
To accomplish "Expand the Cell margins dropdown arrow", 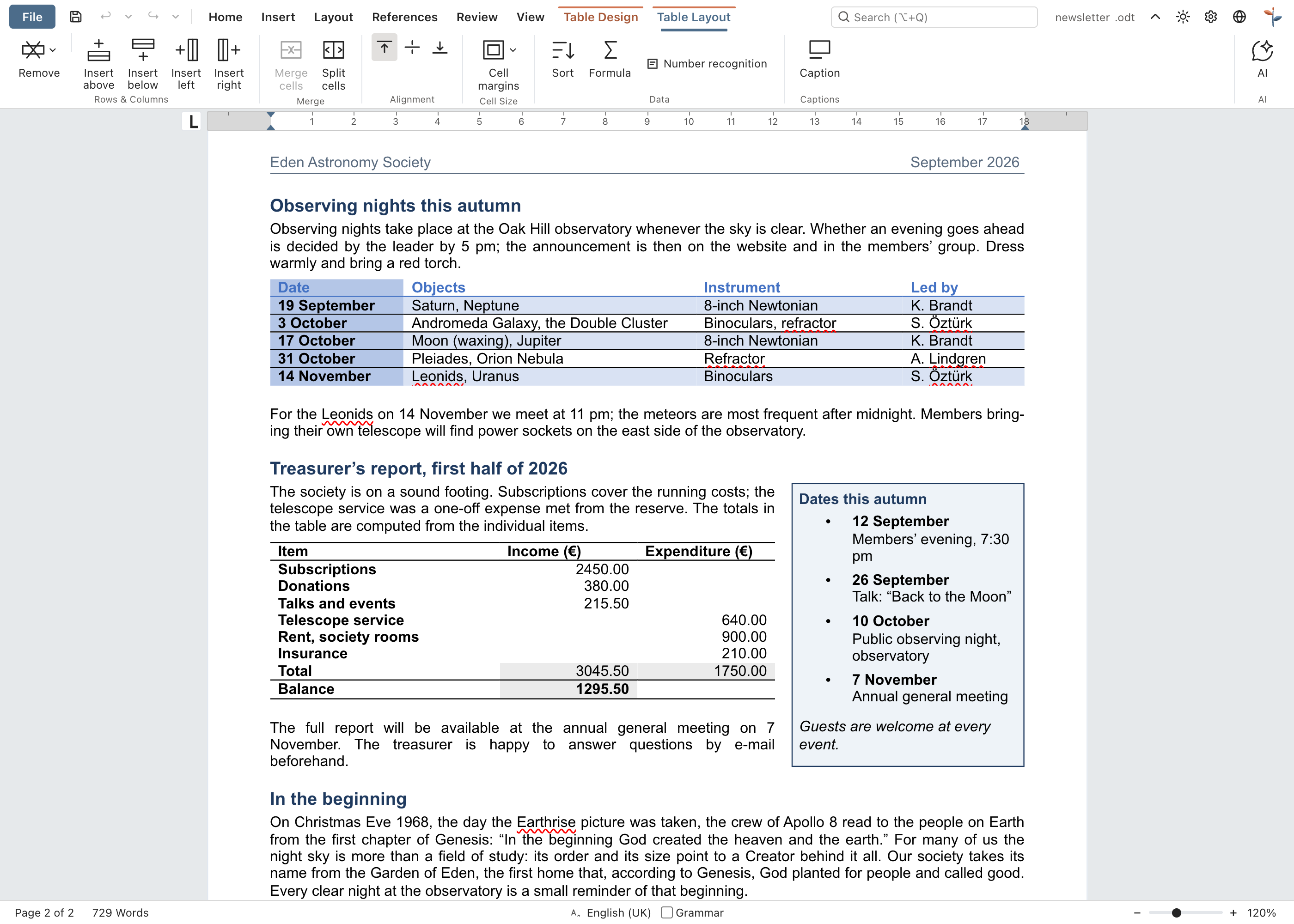I will tap(513, 50).
